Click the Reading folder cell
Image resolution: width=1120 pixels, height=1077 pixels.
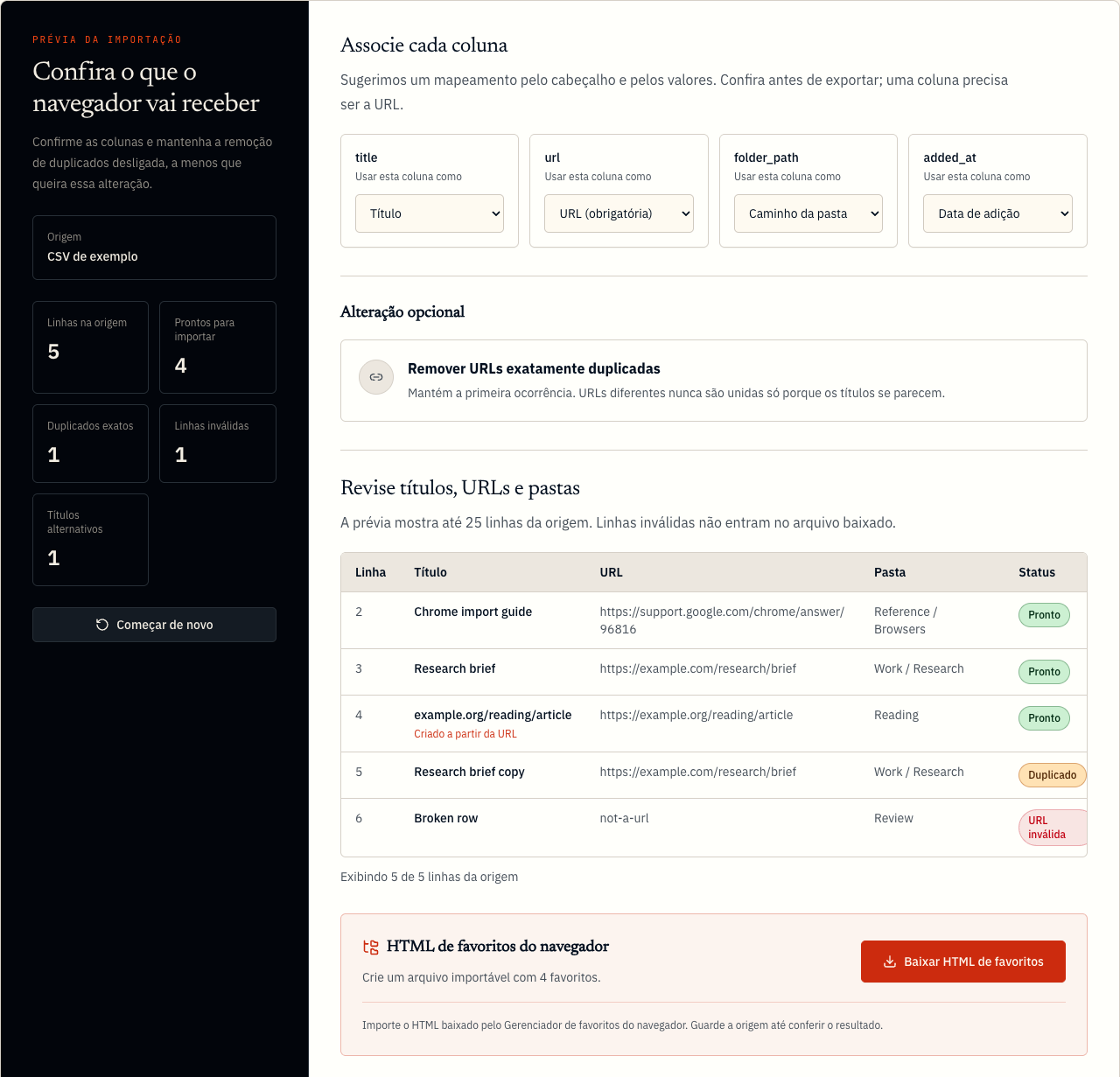click(x=896, y=715)
